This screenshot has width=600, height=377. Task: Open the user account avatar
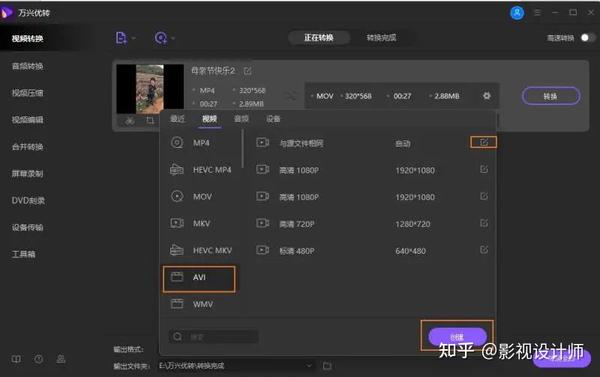tap(517, 13)
